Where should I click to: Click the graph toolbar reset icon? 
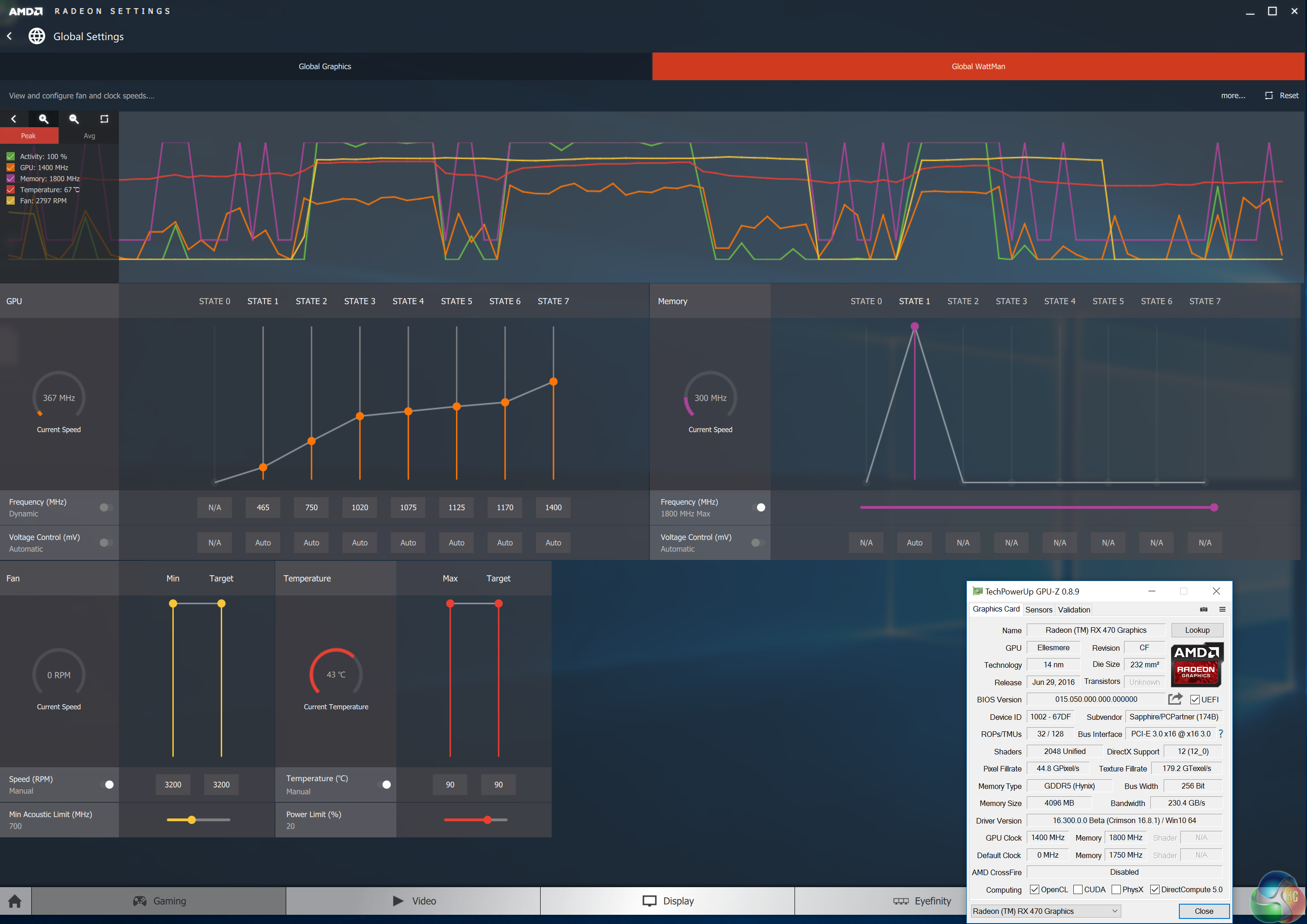click(x=104, y=119)
